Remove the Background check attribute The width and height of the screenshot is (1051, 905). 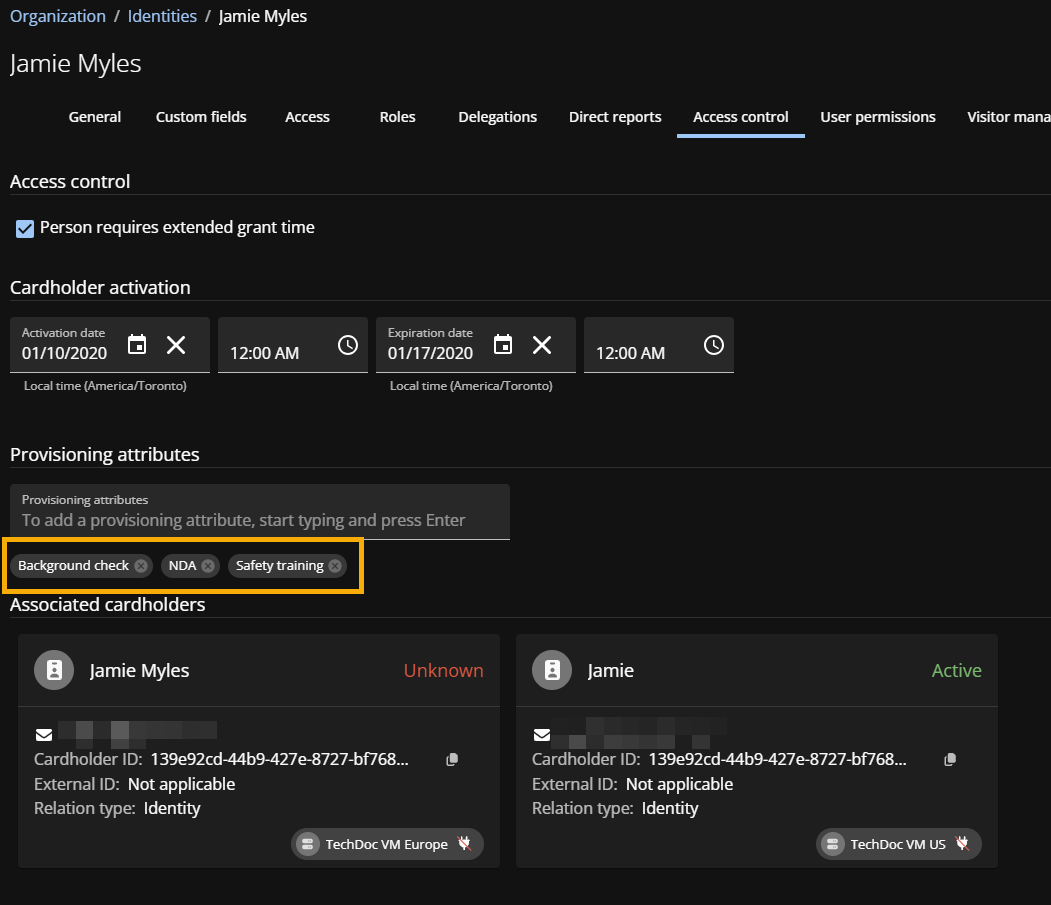(x=141, y=566)
